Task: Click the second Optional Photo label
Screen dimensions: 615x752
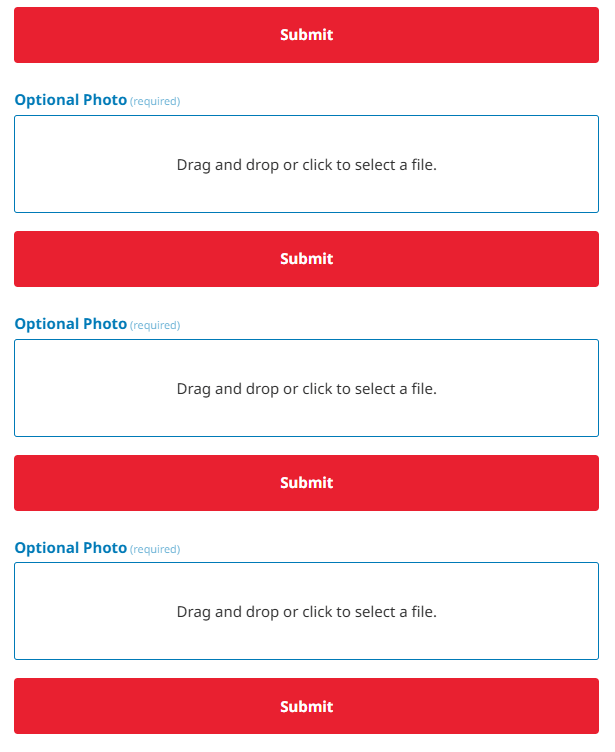Action: click(70, 324)
